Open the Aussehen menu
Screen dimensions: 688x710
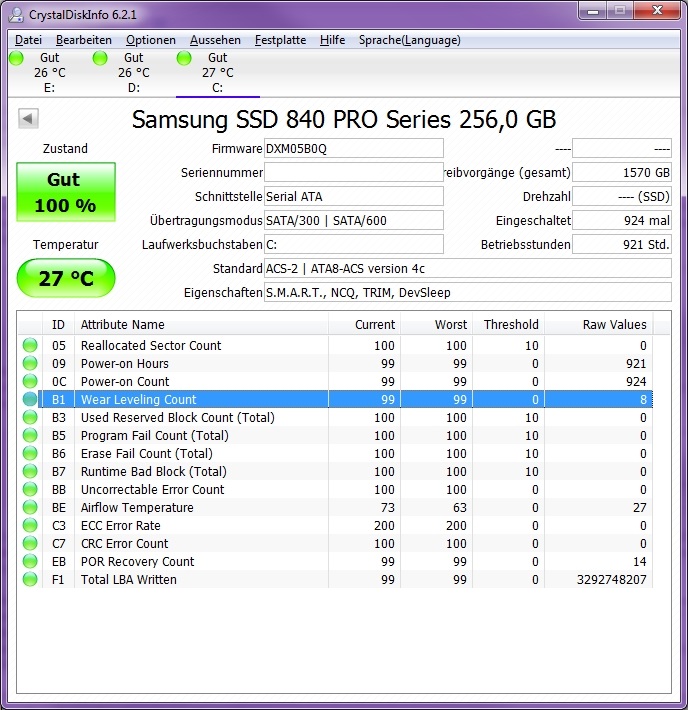215,40
